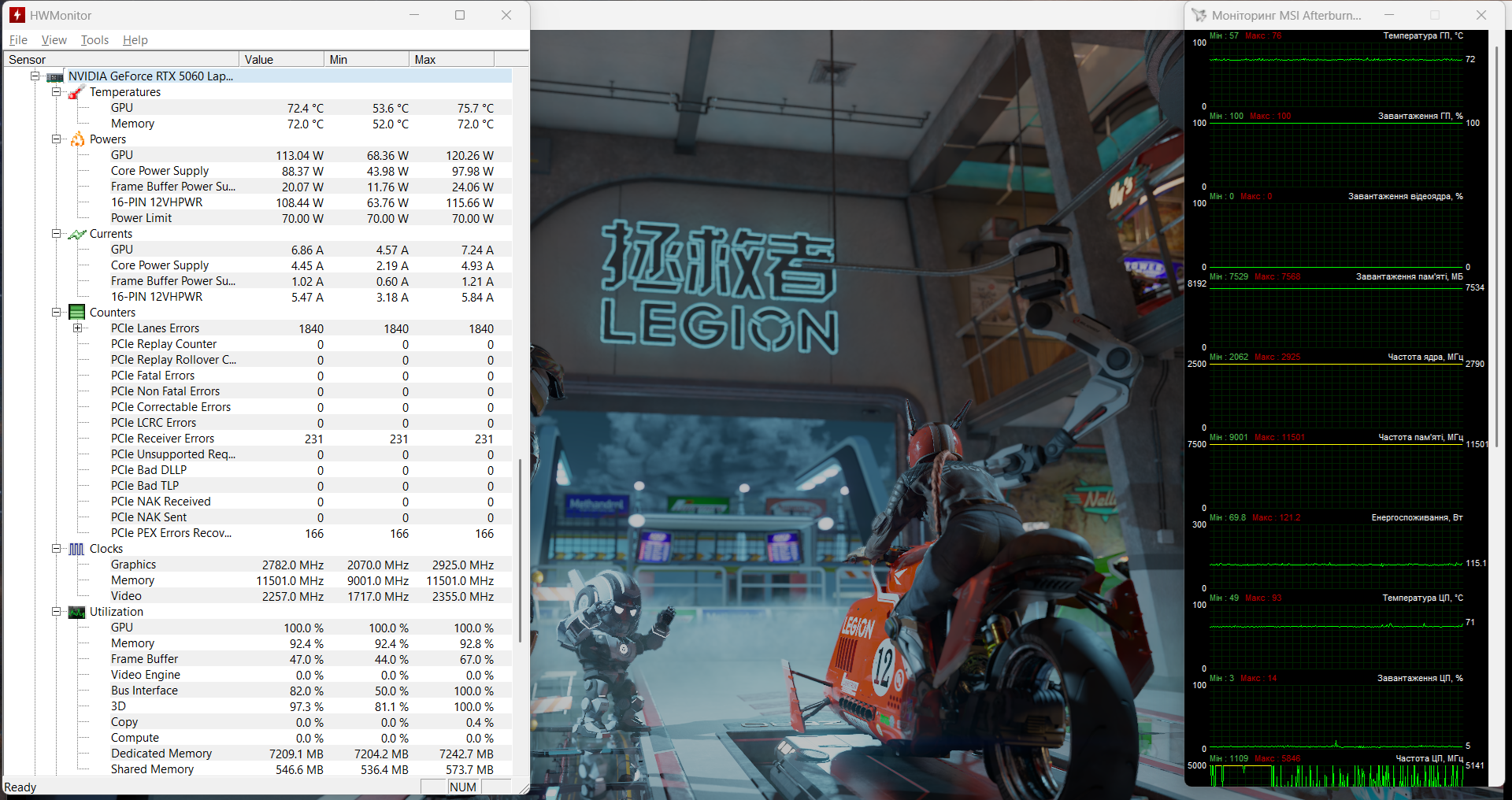Minimize the MSI Afterburner monitoring window
The width and height of the screenshot is (1512, 800).
(1389, 15)
